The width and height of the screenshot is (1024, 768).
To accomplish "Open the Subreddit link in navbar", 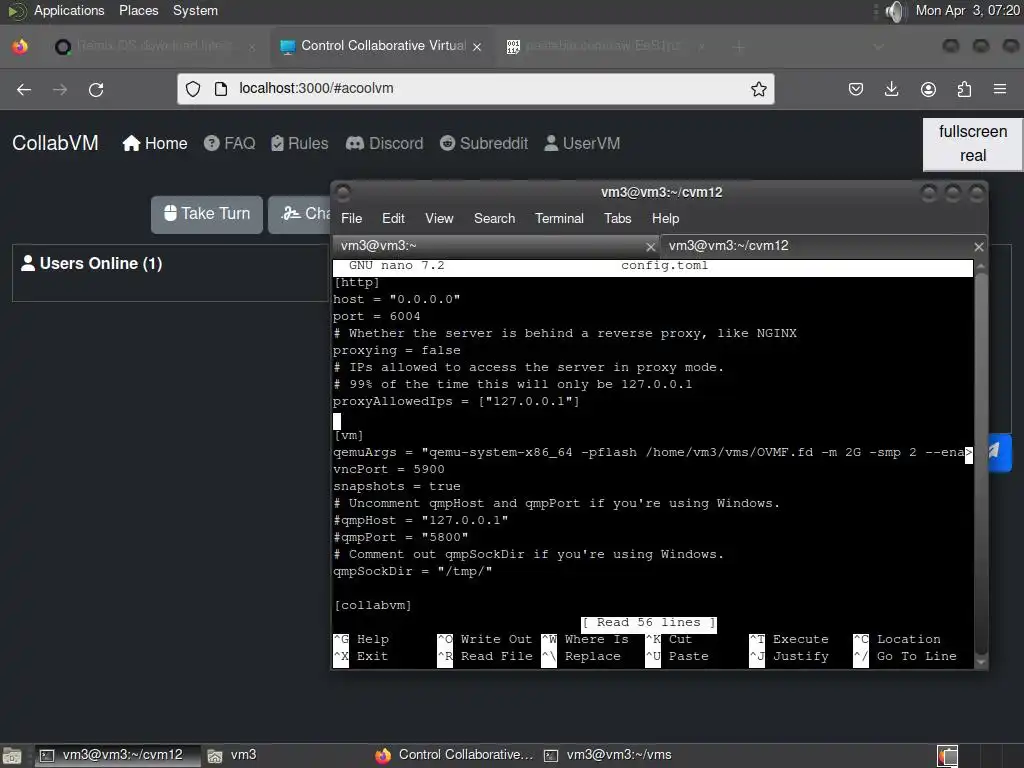I will 484,144.
